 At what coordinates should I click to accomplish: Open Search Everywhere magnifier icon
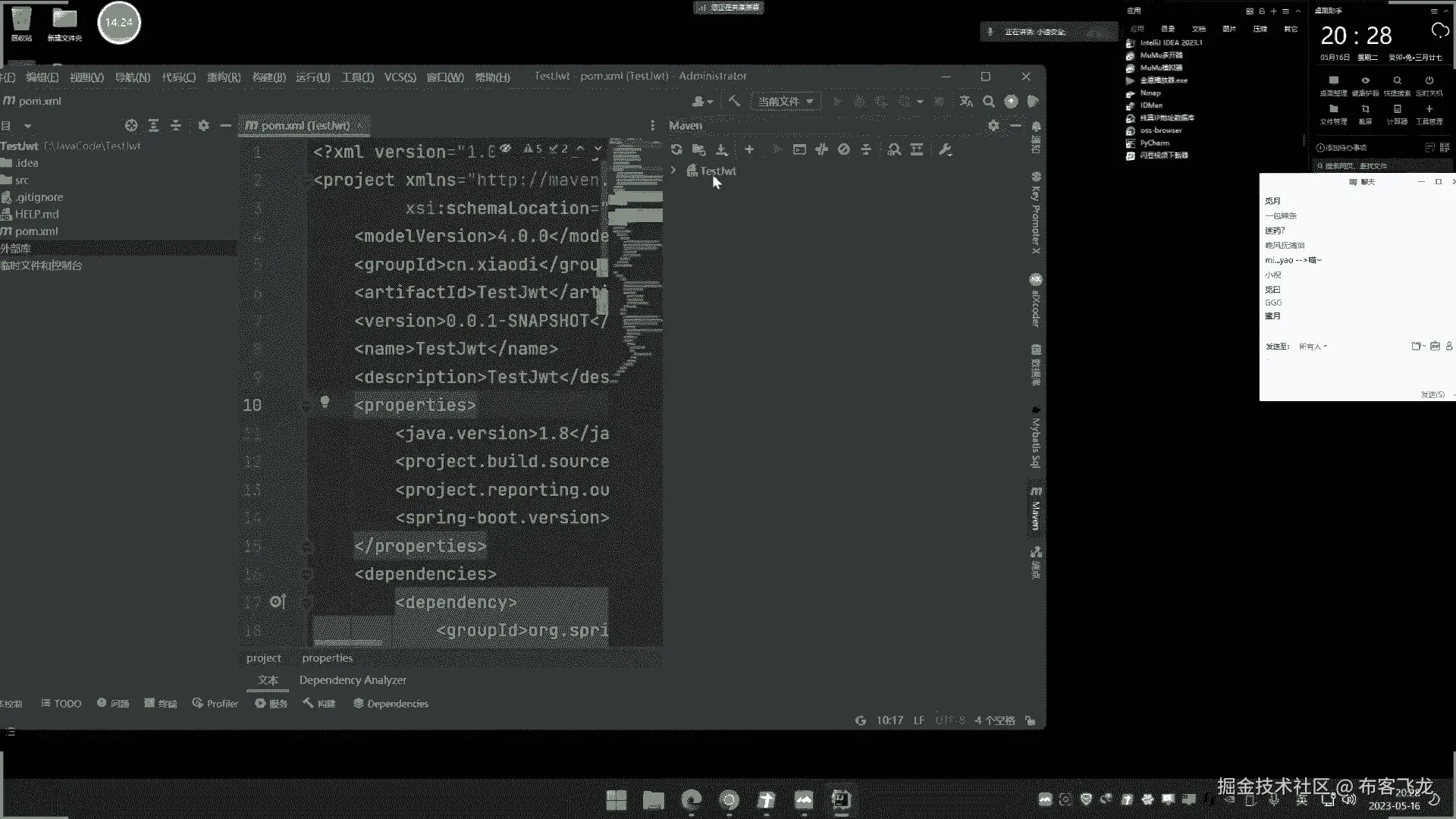coord(989,101)
